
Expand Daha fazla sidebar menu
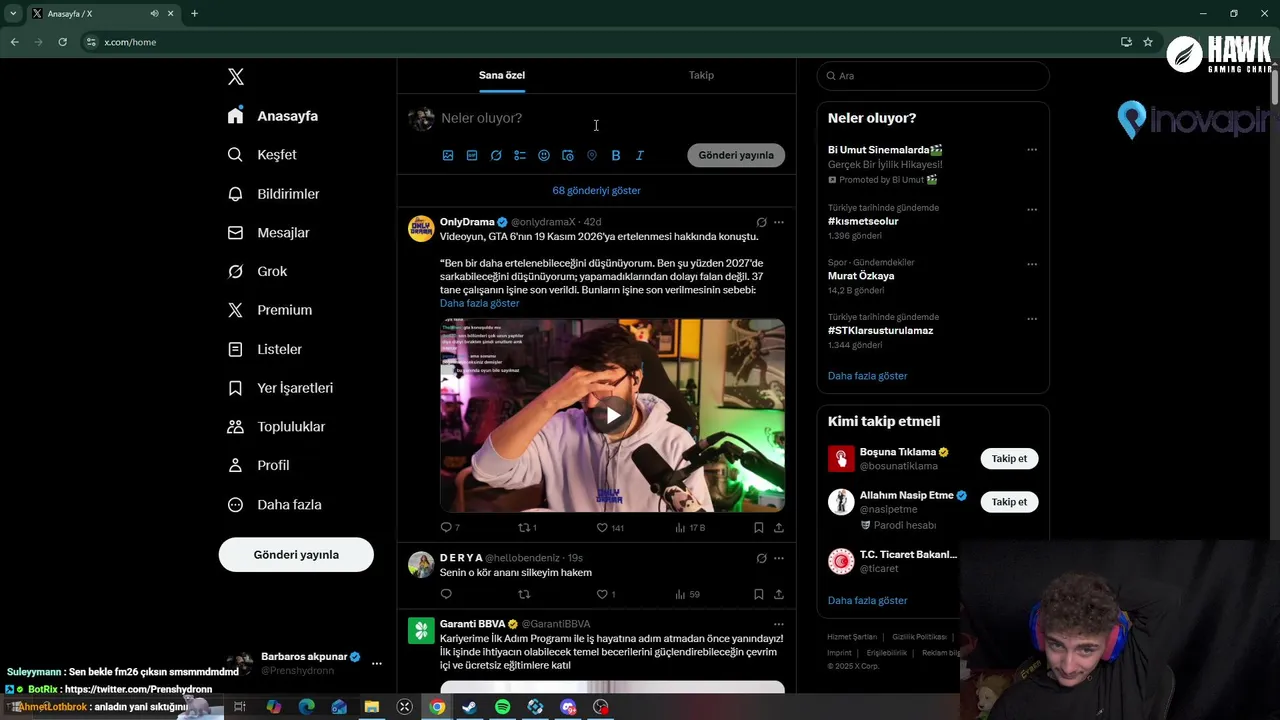pyautogui.click(x=274, y=505)
